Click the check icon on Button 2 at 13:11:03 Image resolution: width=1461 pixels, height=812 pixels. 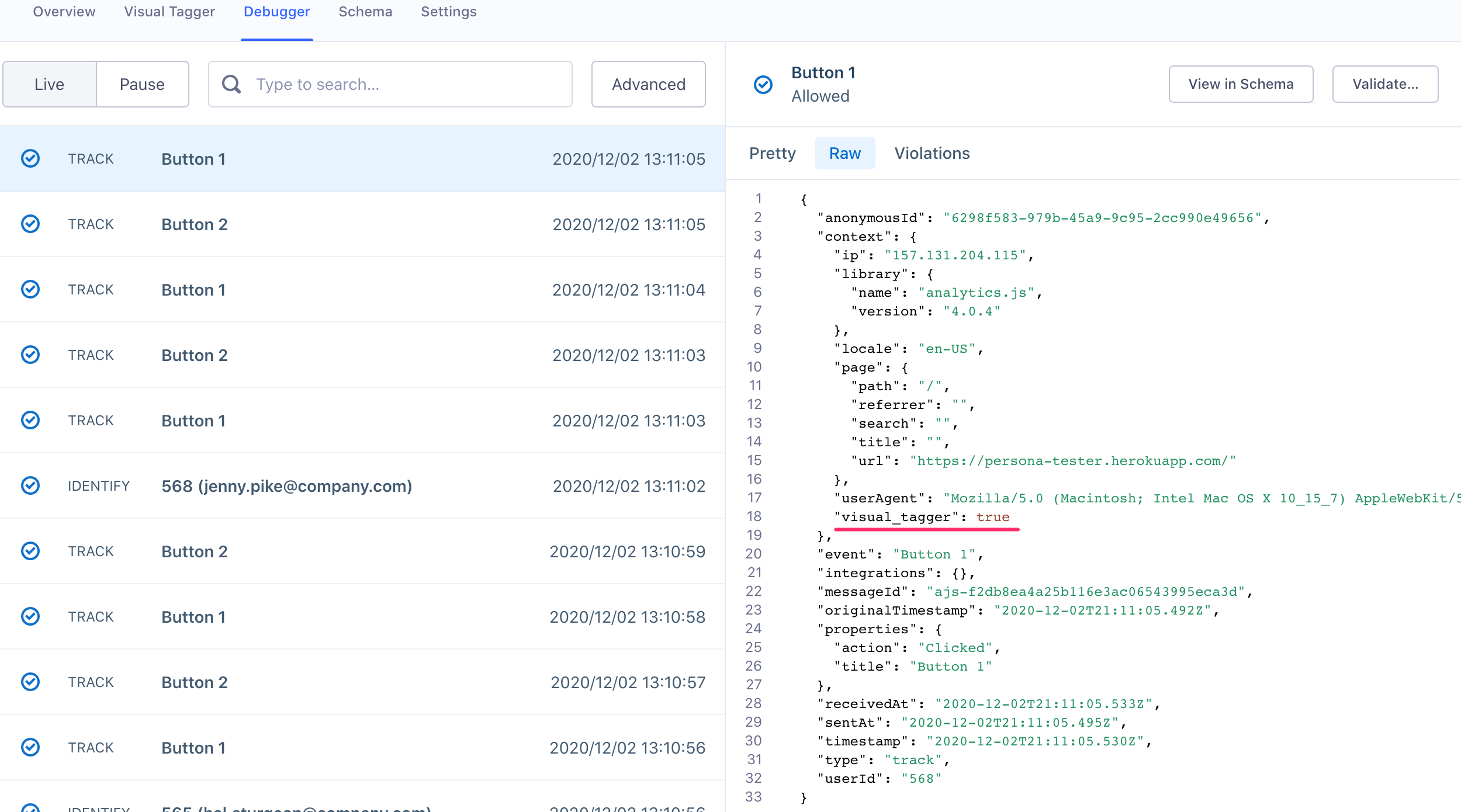pos(30,355)
